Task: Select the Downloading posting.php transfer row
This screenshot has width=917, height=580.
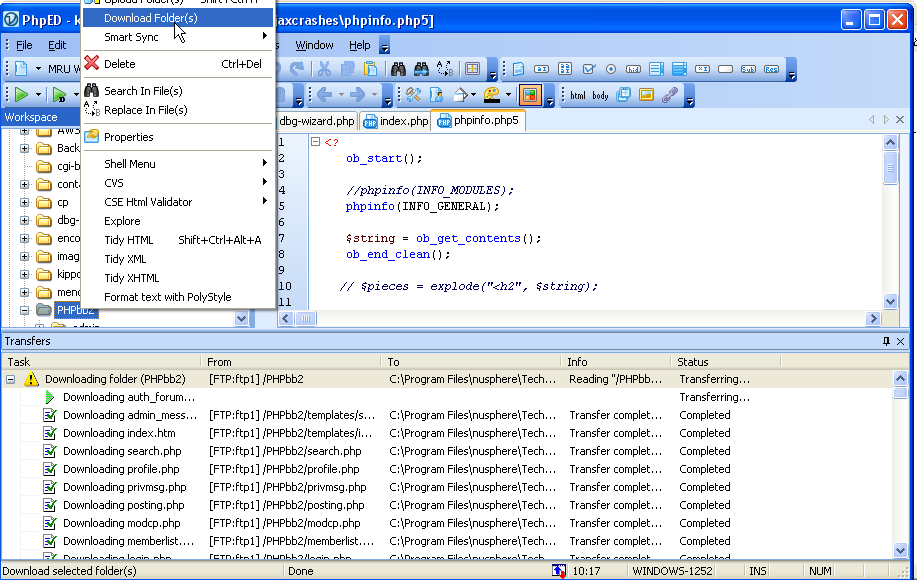Action: 447,505
